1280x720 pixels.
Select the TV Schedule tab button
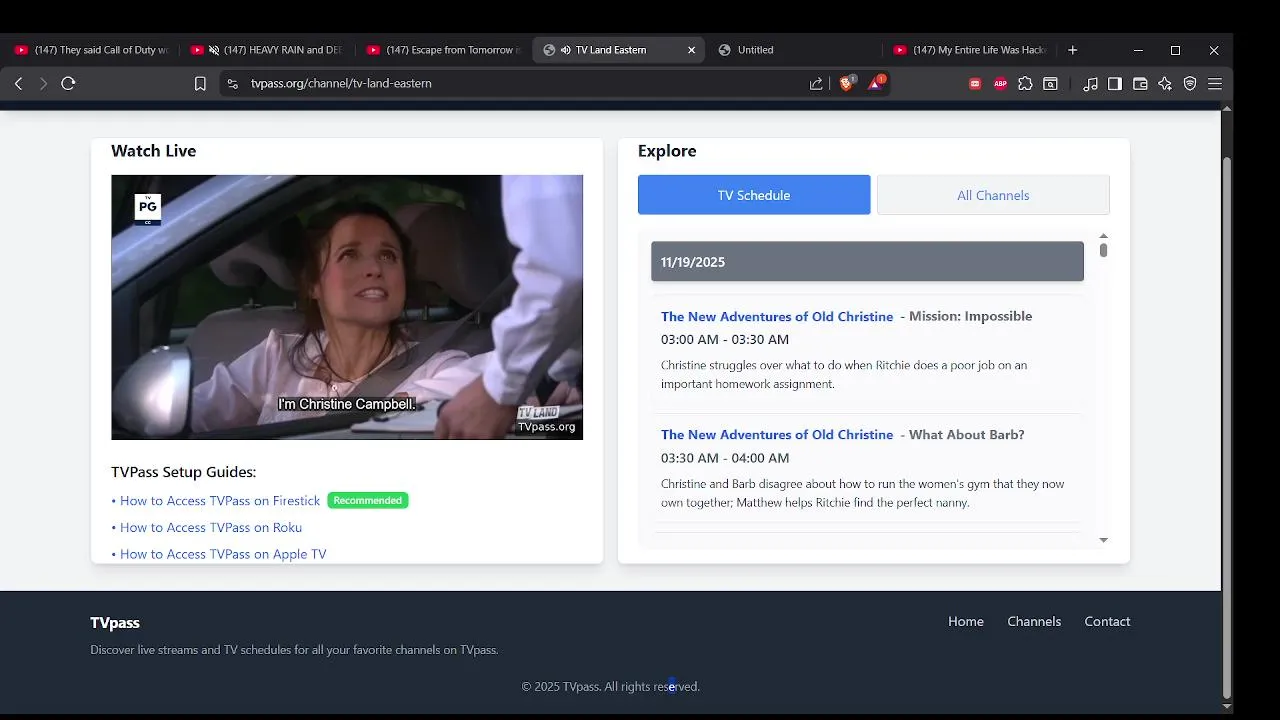pyautogui.click(x=754, y=195)
